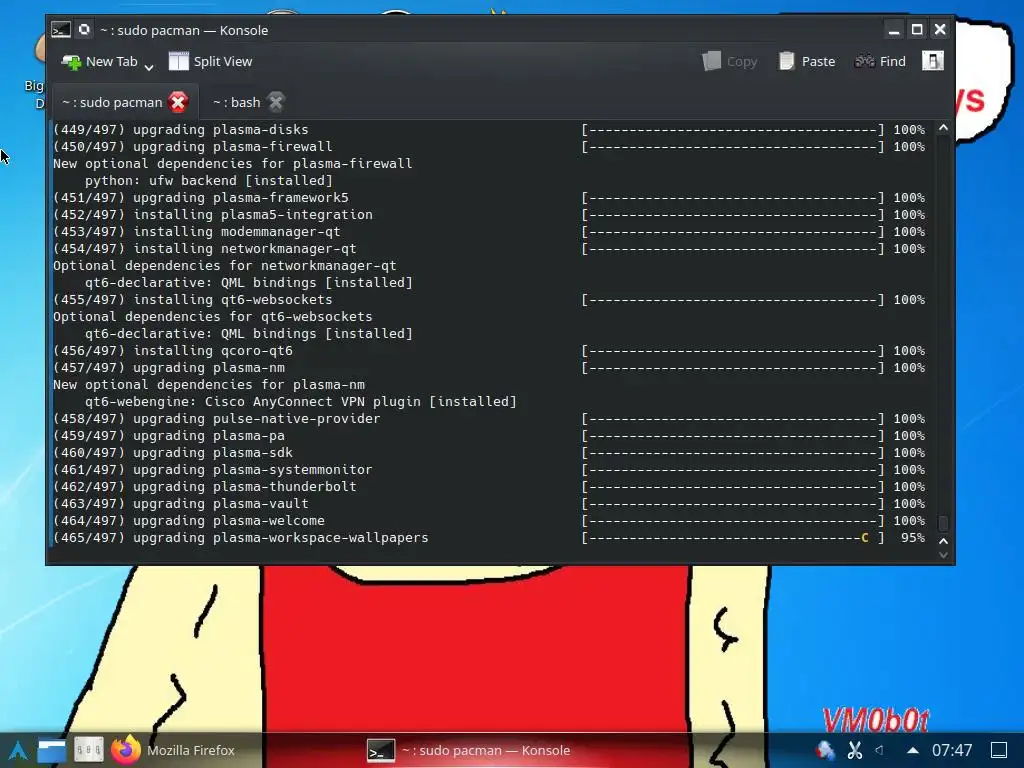The image size is (1024, 768).
Task: Open the clipboard scissors tray icon
Action: coord(855,750)
